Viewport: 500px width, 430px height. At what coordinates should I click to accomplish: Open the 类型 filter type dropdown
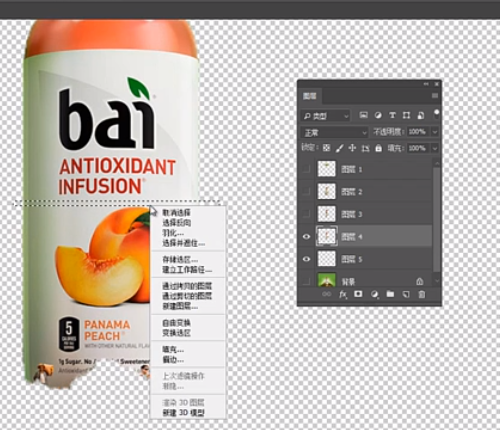[326, 116]
